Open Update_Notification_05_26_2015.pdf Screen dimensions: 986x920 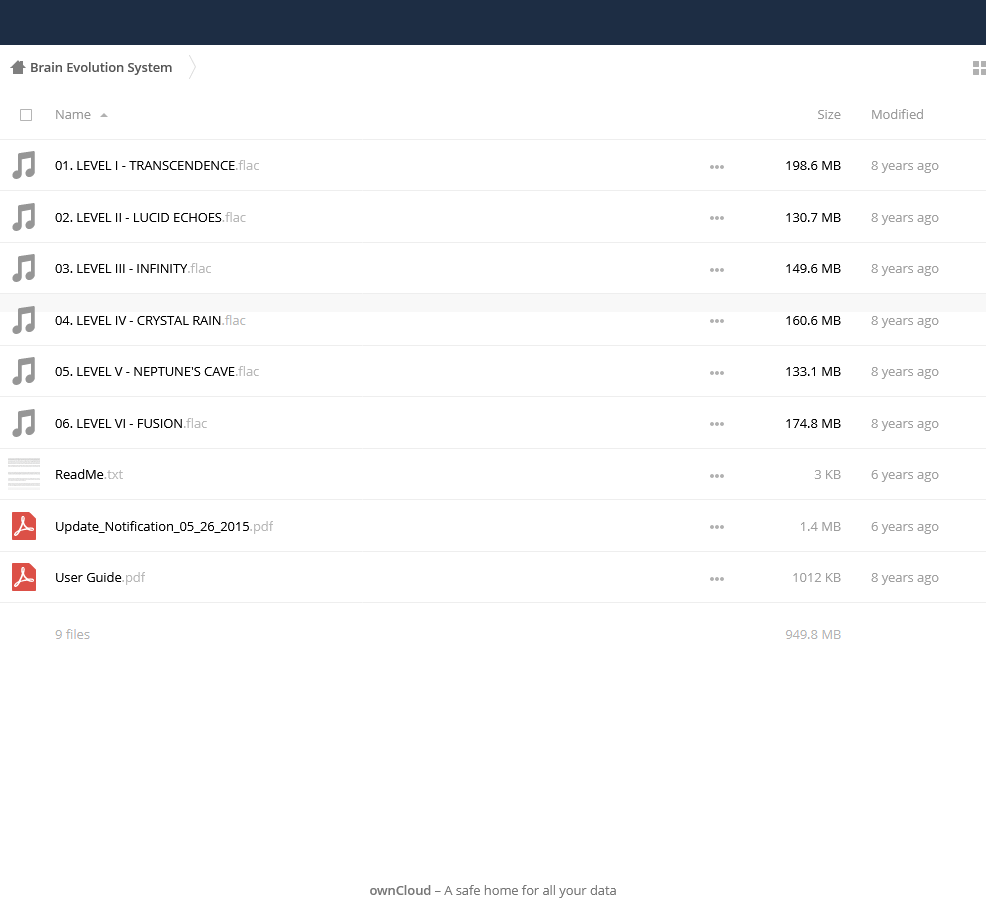(x=164, y=526)
